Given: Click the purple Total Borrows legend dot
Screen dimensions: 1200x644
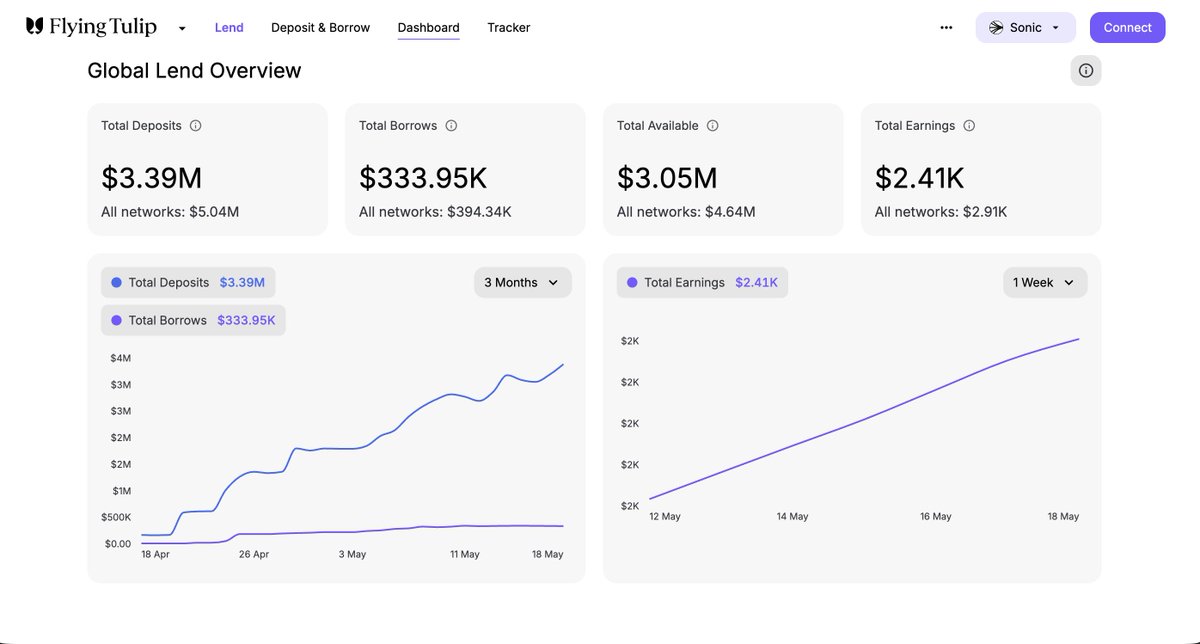Looking at the screenshot, I should (117, 320).
